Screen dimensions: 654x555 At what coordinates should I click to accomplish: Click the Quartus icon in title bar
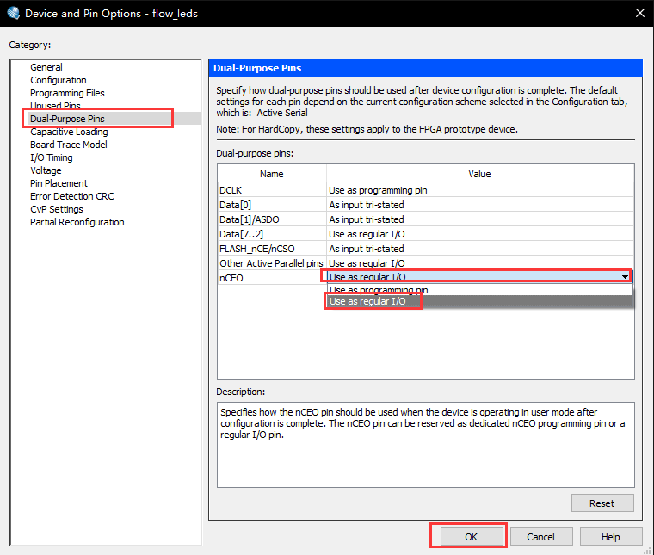pyautogui.click(x=13, y=13)
